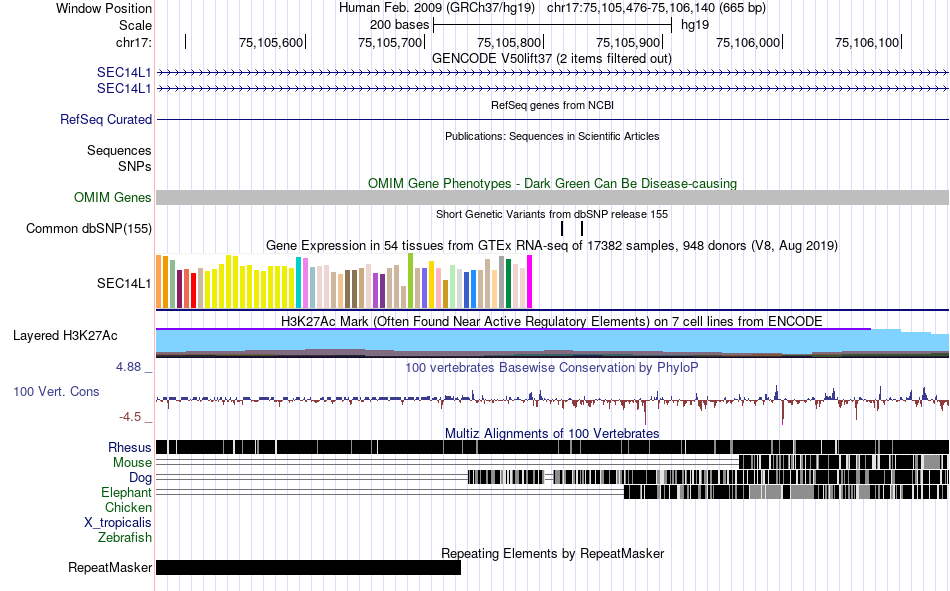The height and width of the screenshot is (591, 950).
Task: Click the 100 Vert. Cons label
Action: [56, 392]
